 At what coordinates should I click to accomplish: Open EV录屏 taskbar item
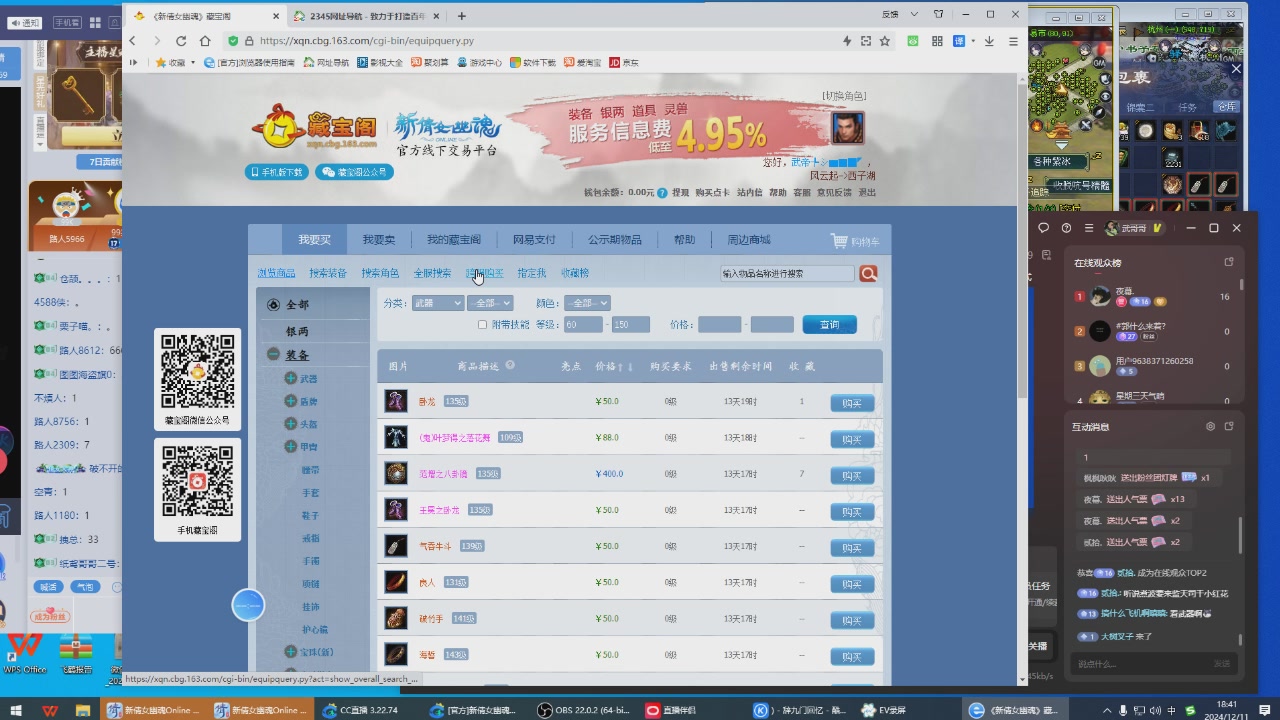click(884, 710)
